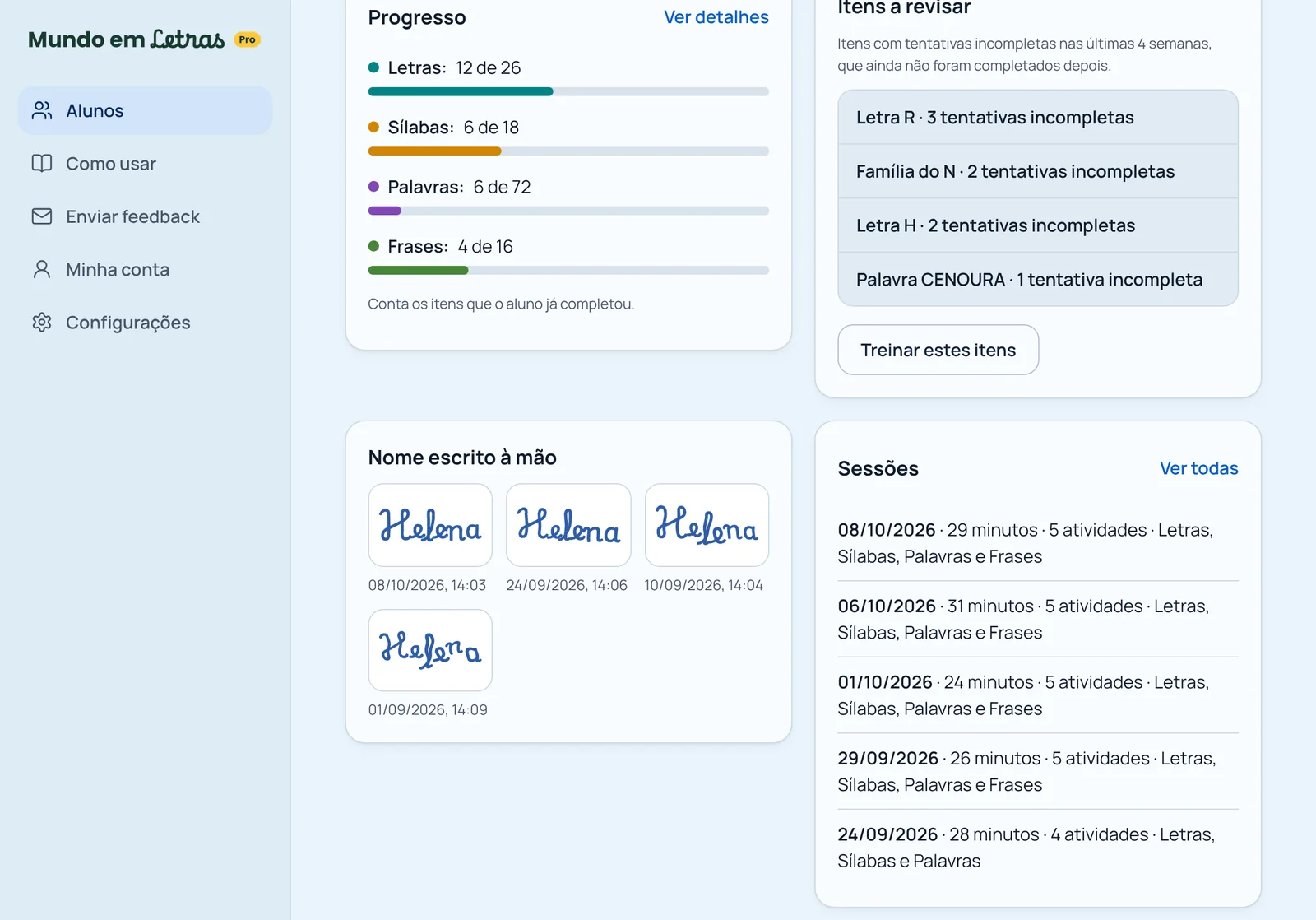Click the teal dot beside Letras

point(373,67)
